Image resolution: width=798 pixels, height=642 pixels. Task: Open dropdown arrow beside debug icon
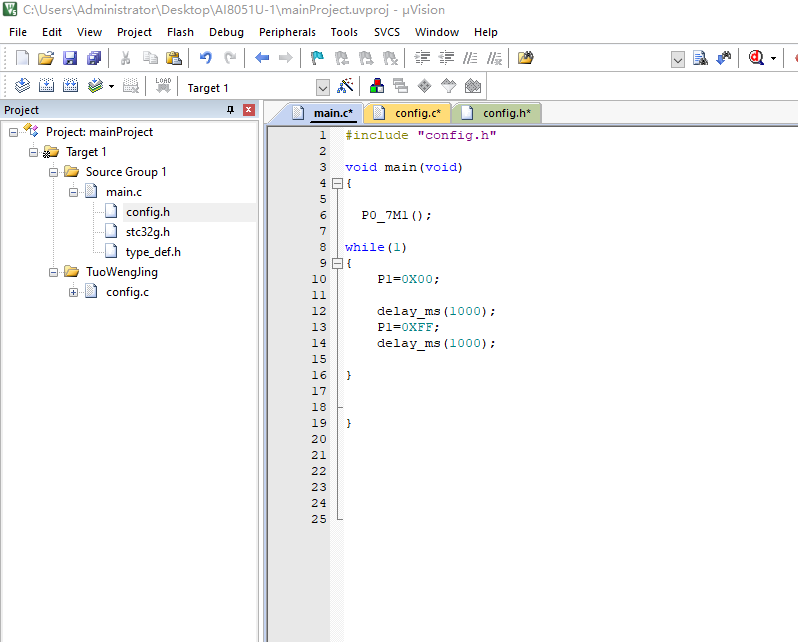tap(774, 59)
